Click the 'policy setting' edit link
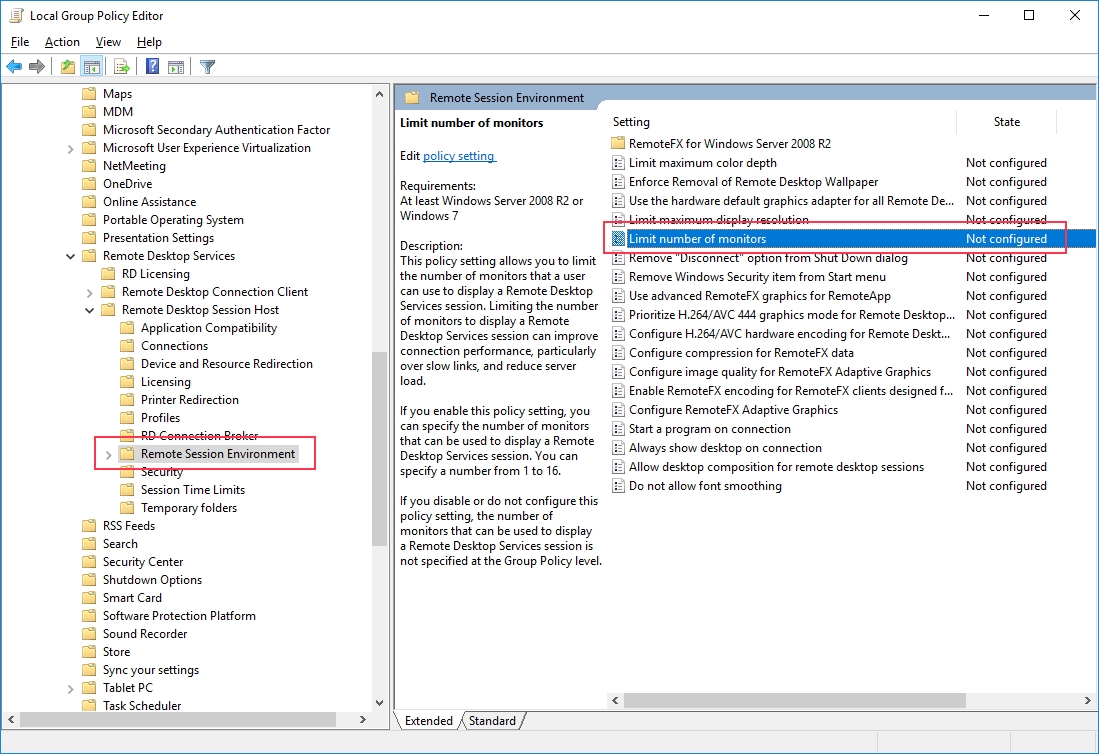Viewport: 1099px width, 754px height. (x=459, y=156)
